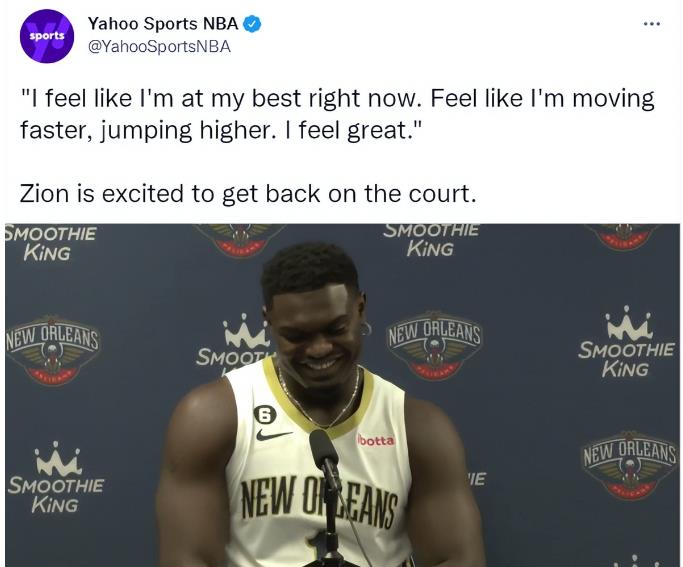The height and width of the screenshot is (567, 683).
Task: Open the Yahoo Sports purple profile avatar
Action: 47,36
